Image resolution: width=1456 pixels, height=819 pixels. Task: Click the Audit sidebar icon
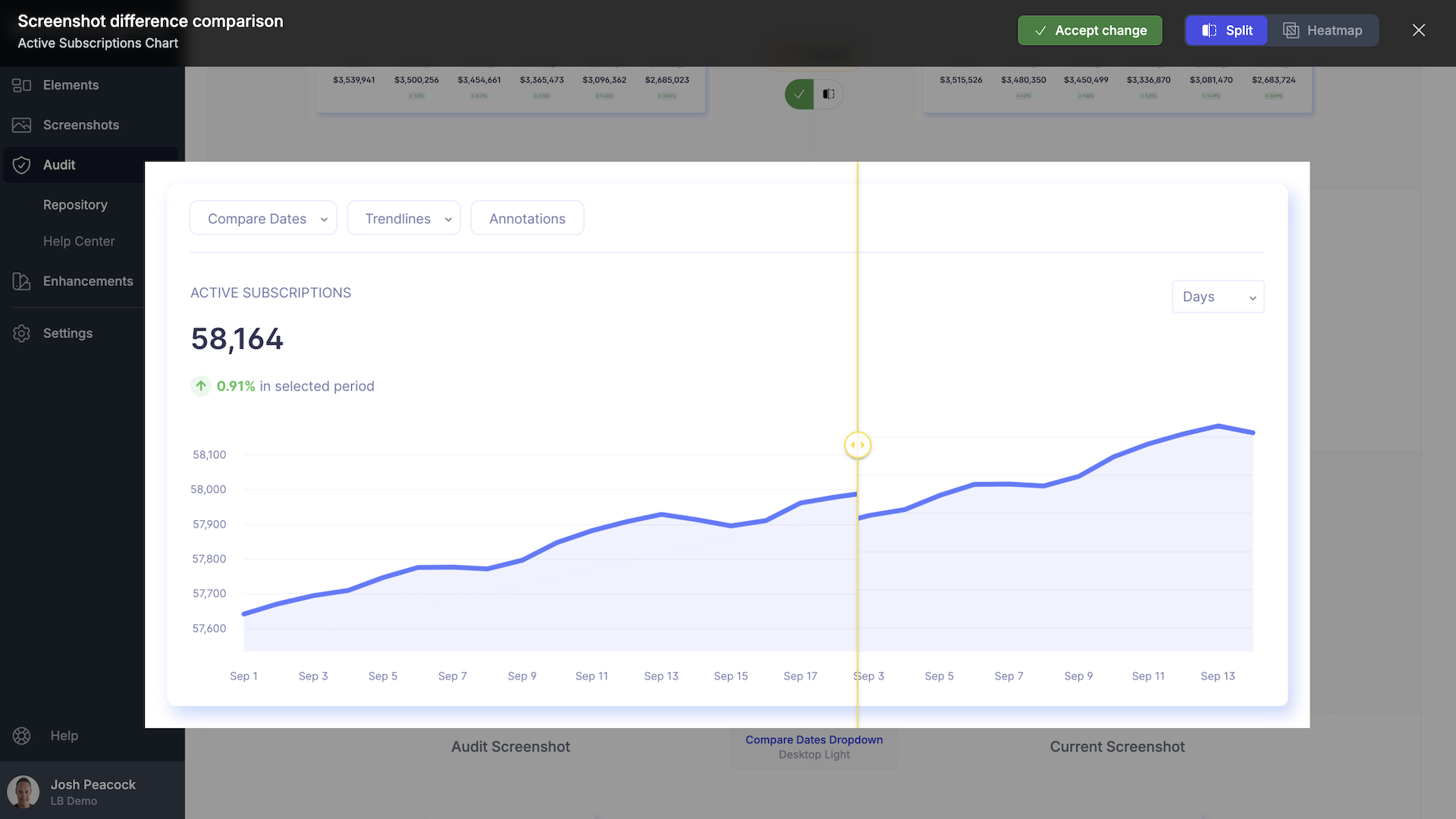(21, 164)
